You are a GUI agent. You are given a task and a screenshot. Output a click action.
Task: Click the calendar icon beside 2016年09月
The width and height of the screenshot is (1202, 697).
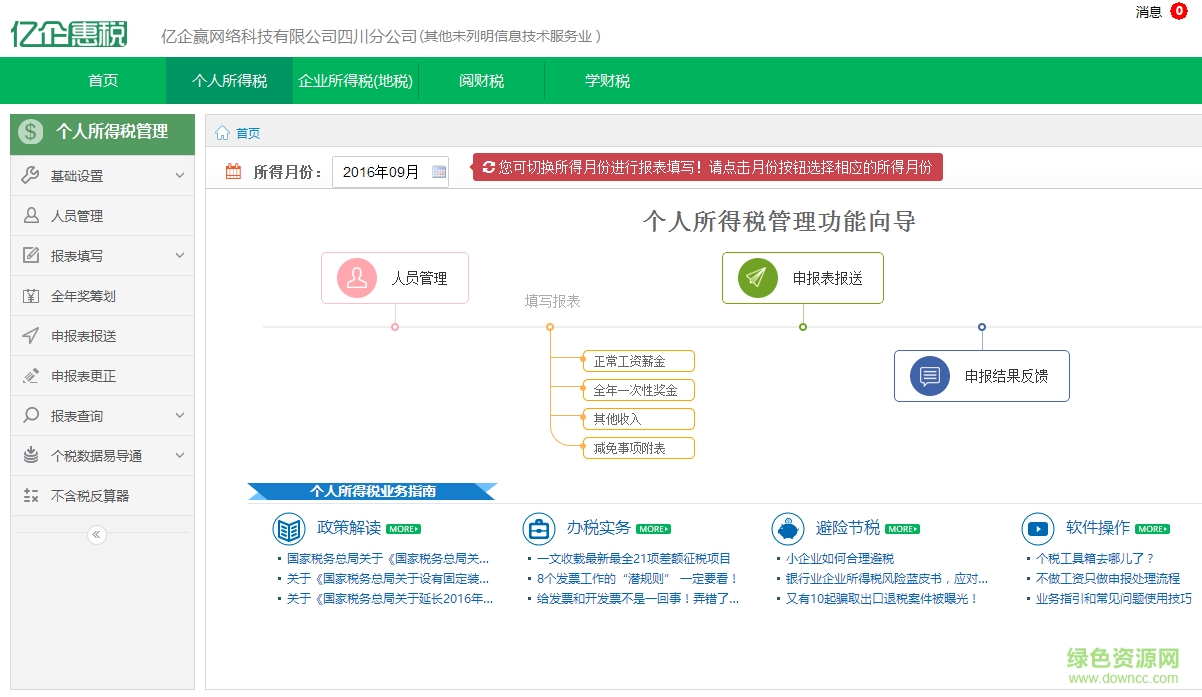[437, 170]
